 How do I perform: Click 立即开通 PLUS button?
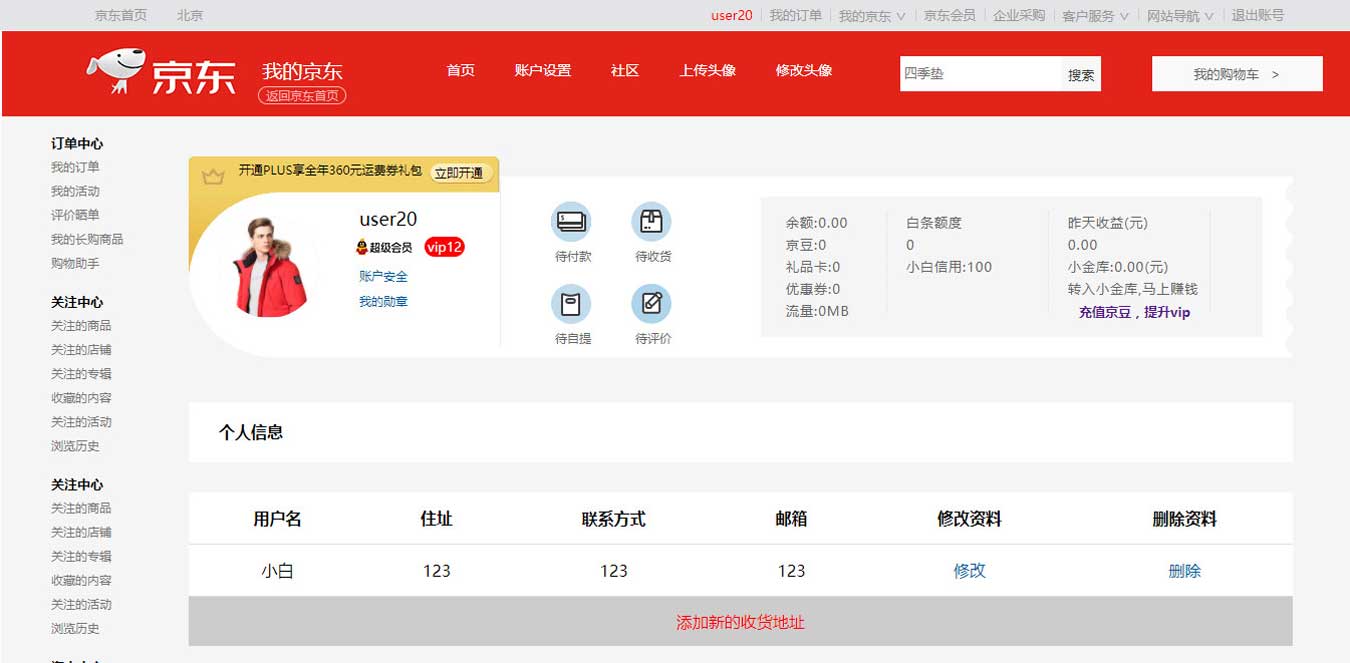click(x=459, y=173)
